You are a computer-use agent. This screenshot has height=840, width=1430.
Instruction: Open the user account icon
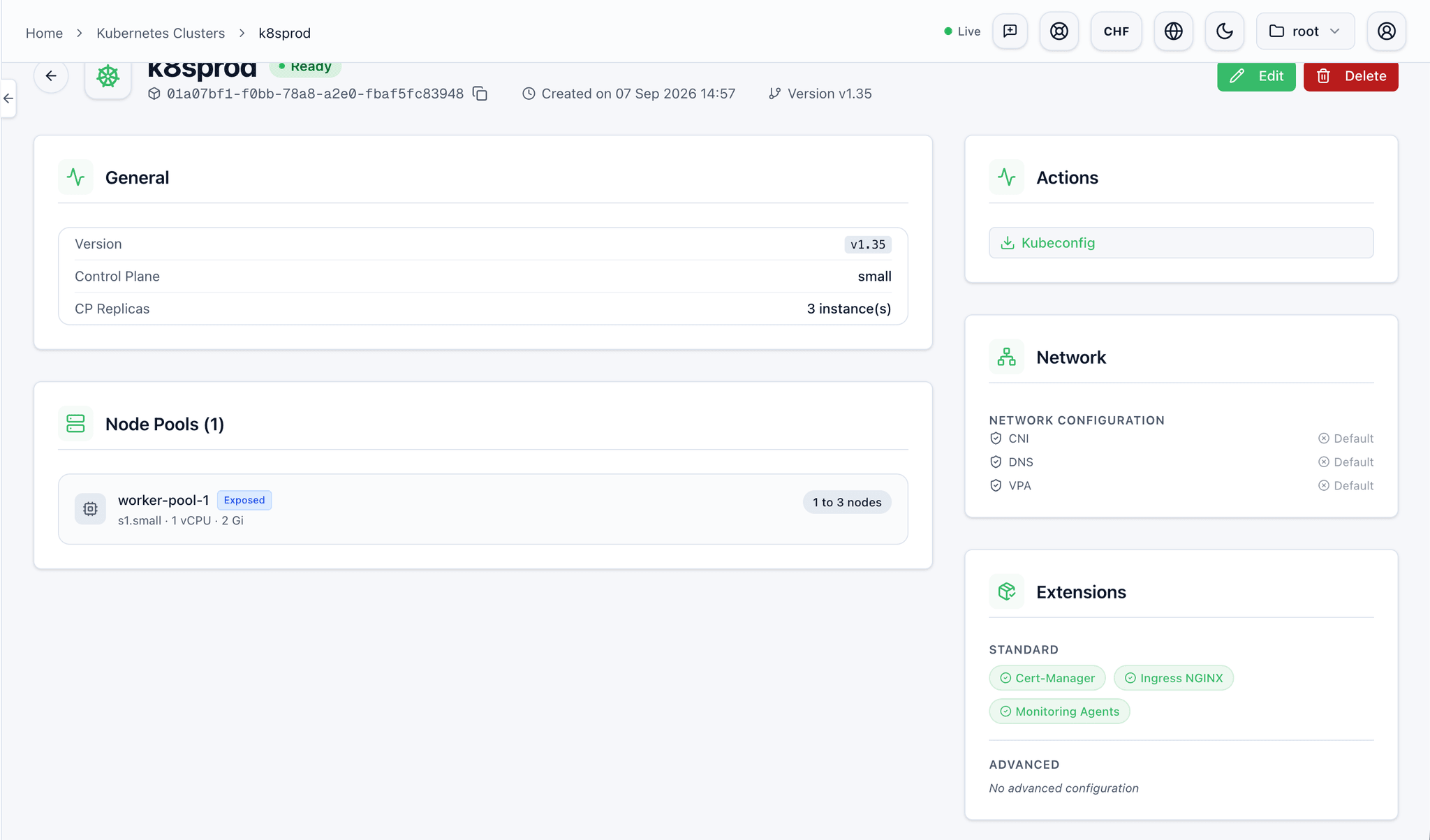coord(1387,31)
